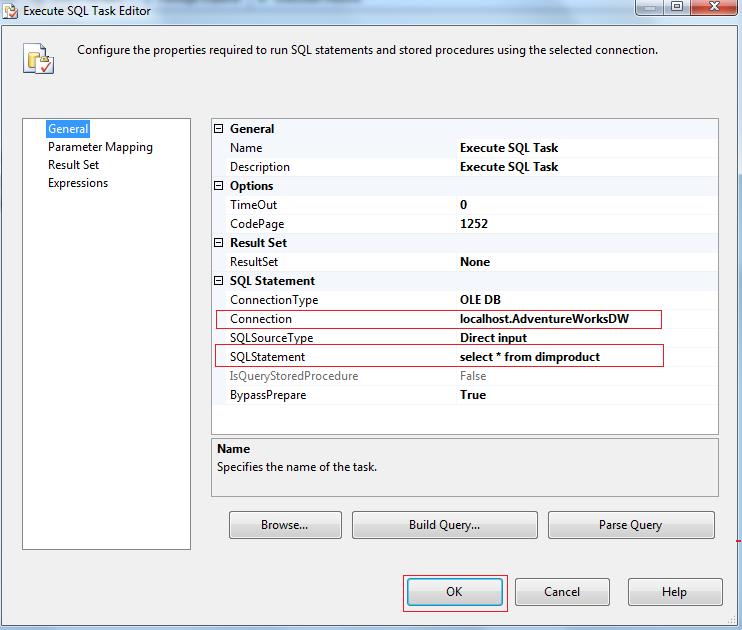Open the Parameter Mapping page
Screen dimensions: 742x630
point(100,147)
